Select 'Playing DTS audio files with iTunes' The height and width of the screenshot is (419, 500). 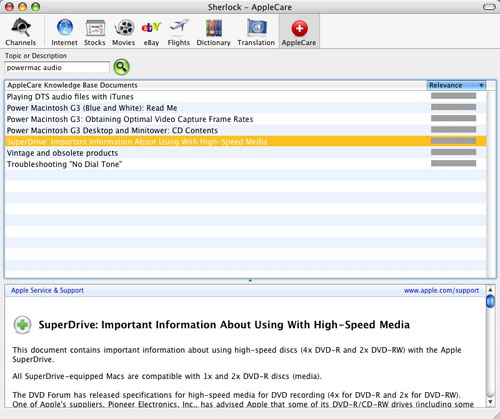point(245,97)
